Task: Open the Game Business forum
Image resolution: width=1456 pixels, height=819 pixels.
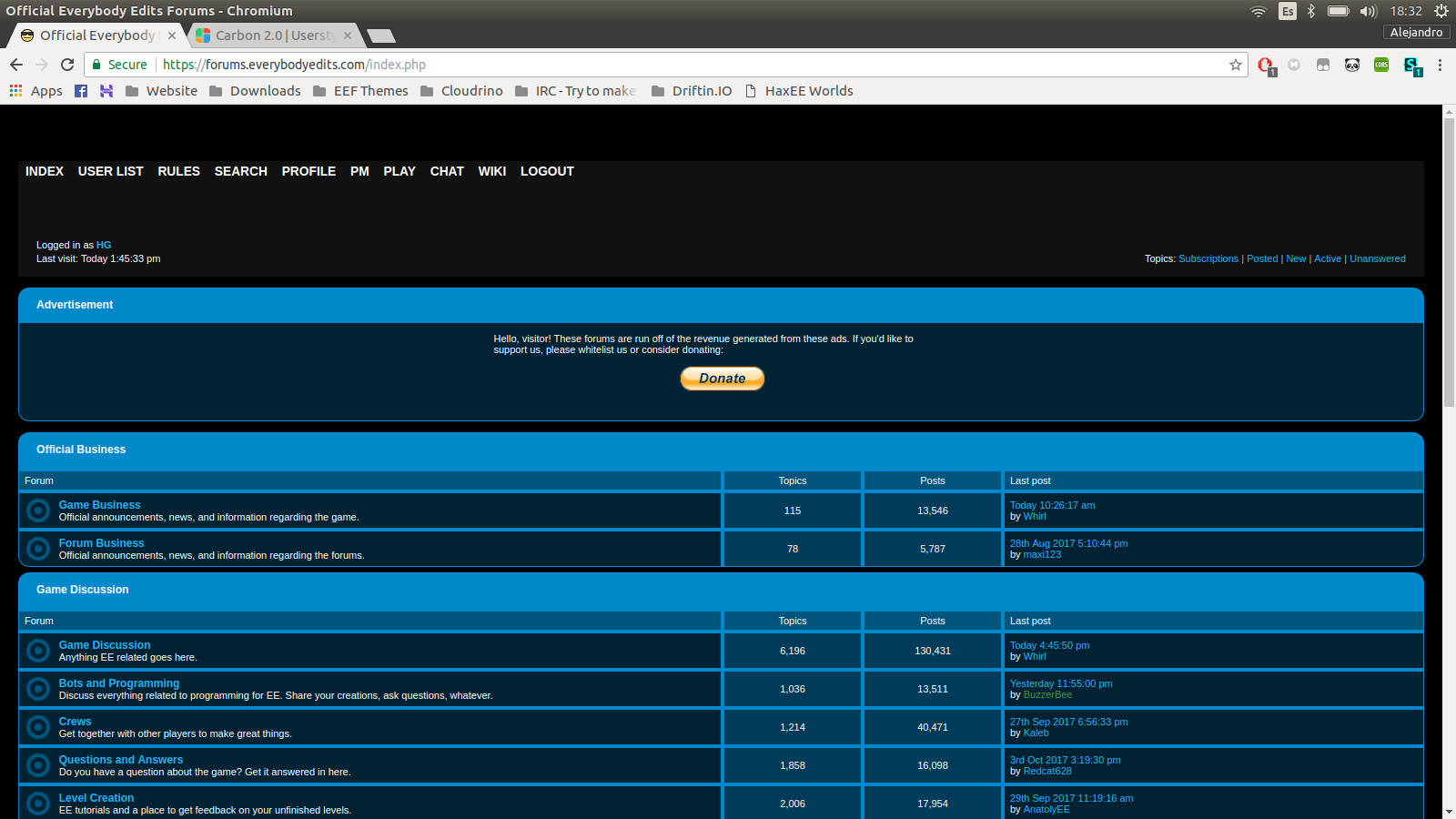Action: click(100, 505)
